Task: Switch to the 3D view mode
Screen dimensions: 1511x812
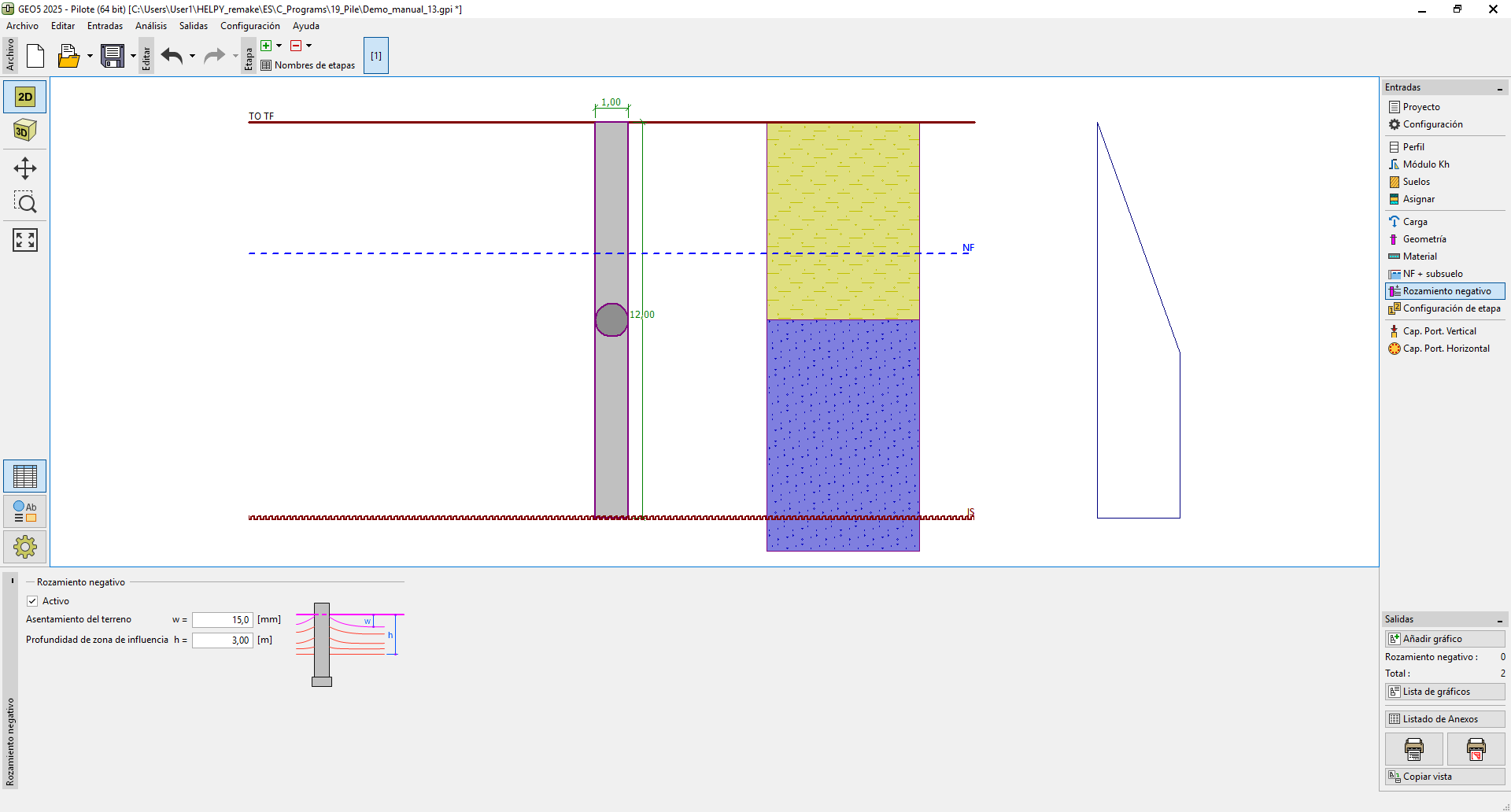Action: point(25,131)
